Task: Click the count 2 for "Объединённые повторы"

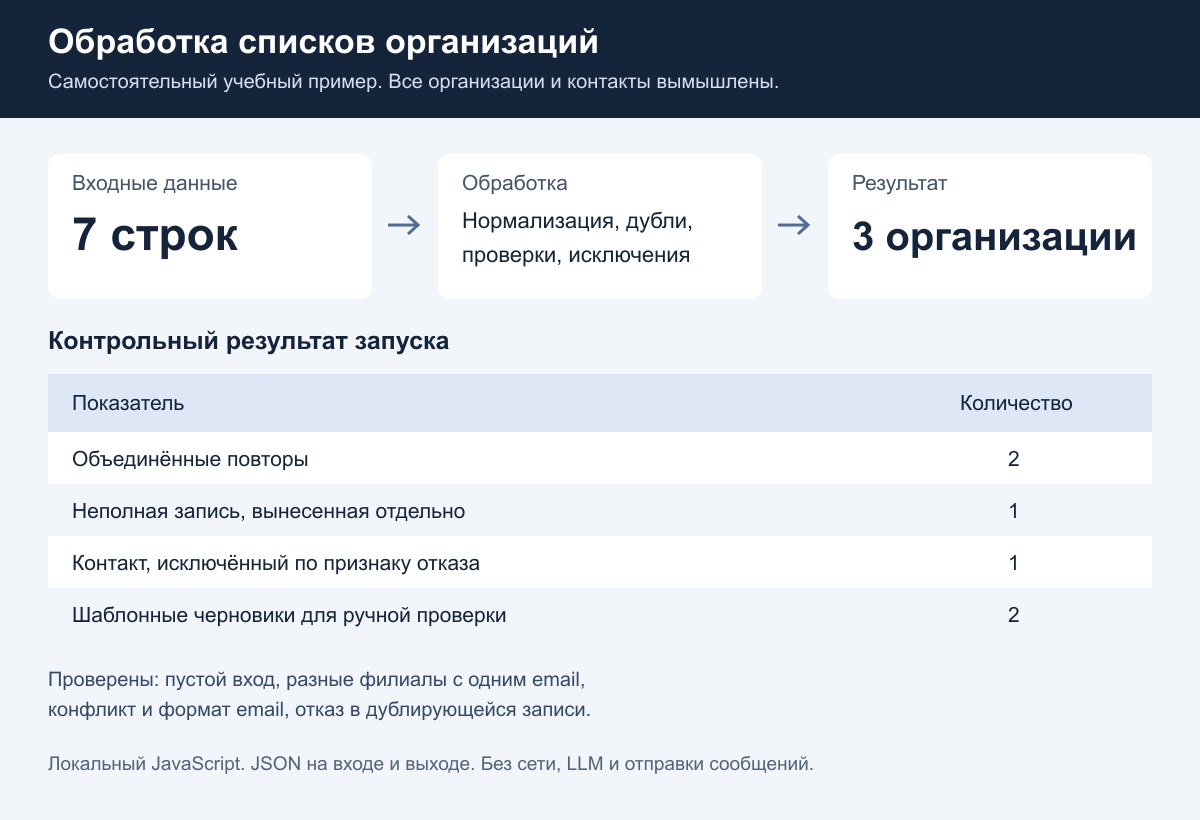Action: point(1014,459)
